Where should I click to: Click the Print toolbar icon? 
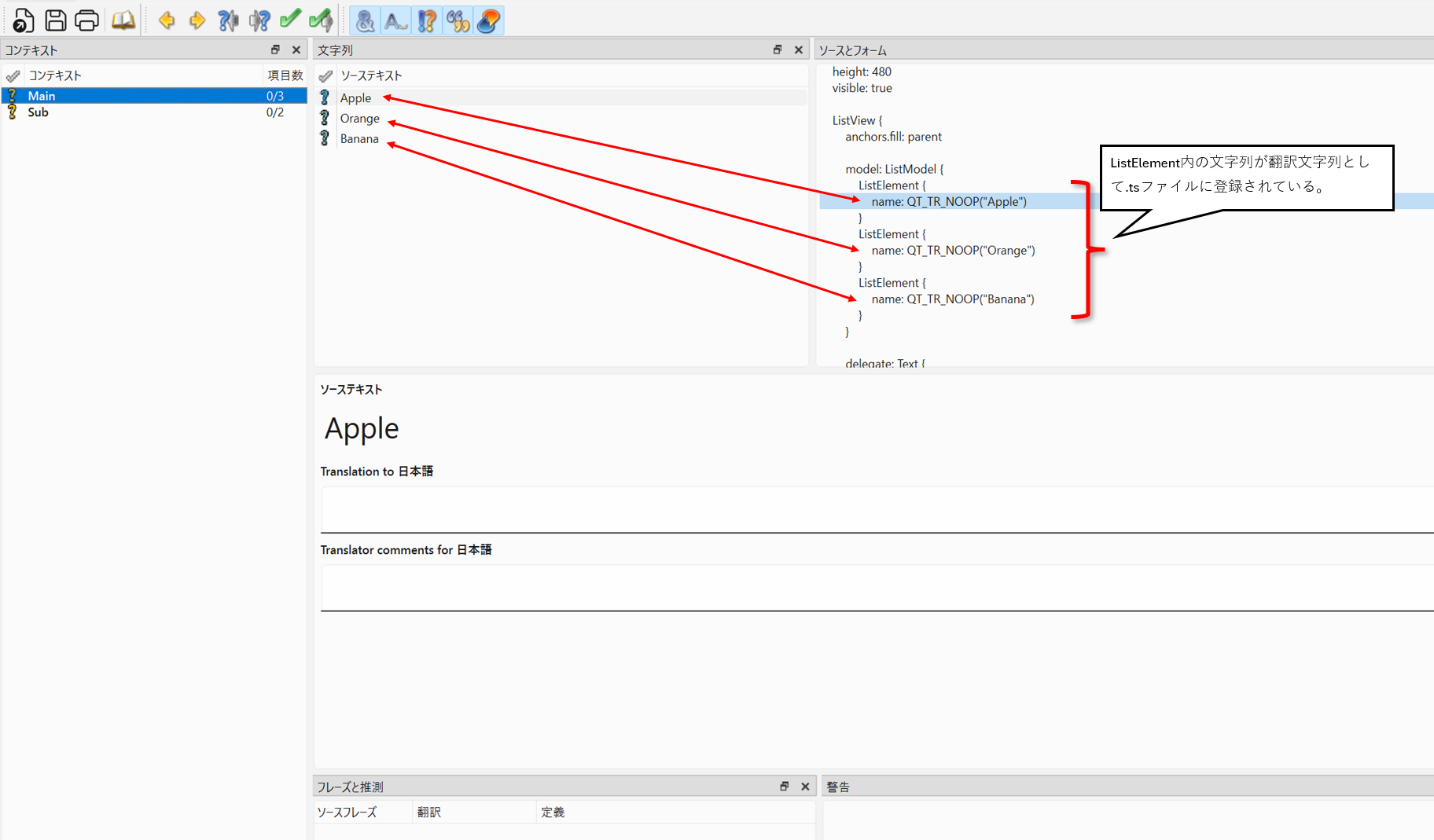click(x=86, y=20)
